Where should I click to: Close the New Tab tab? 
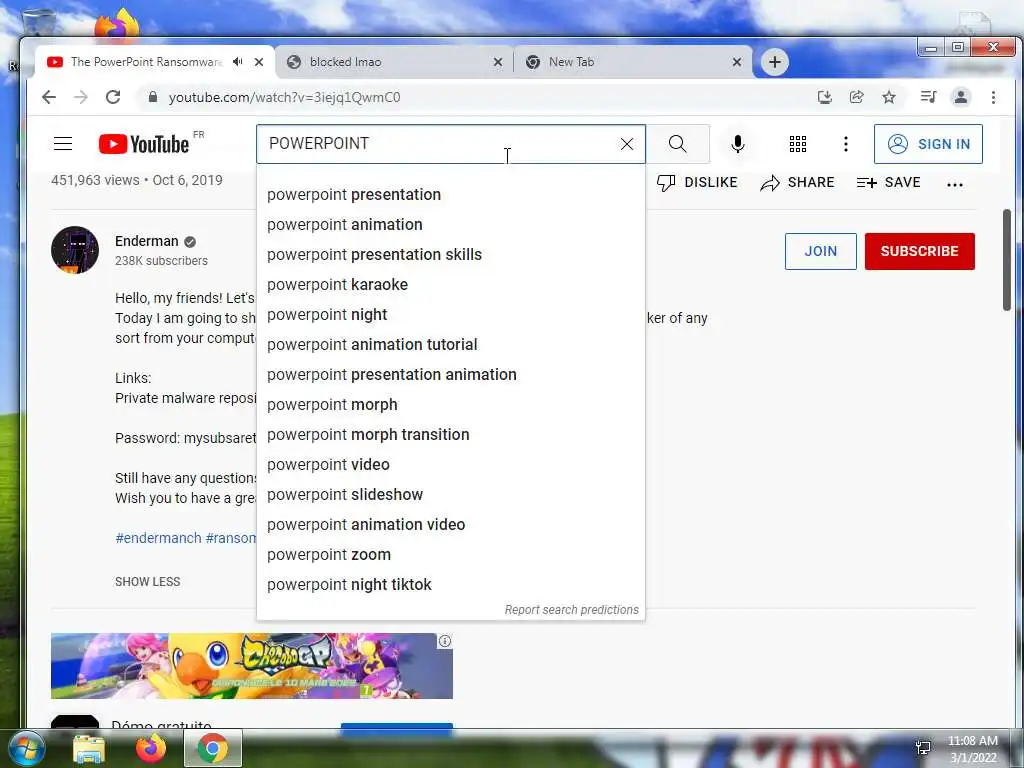[737, 62]
